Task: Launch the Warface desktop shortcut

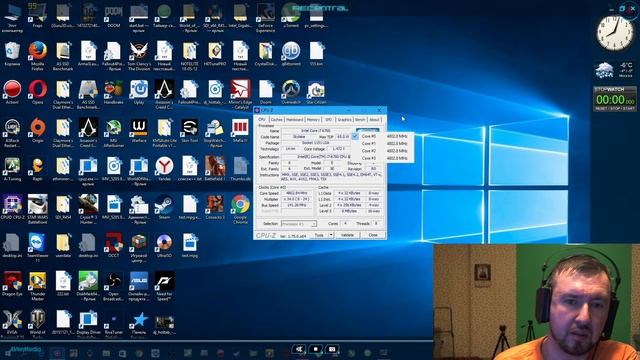Action: pos(139,129)
